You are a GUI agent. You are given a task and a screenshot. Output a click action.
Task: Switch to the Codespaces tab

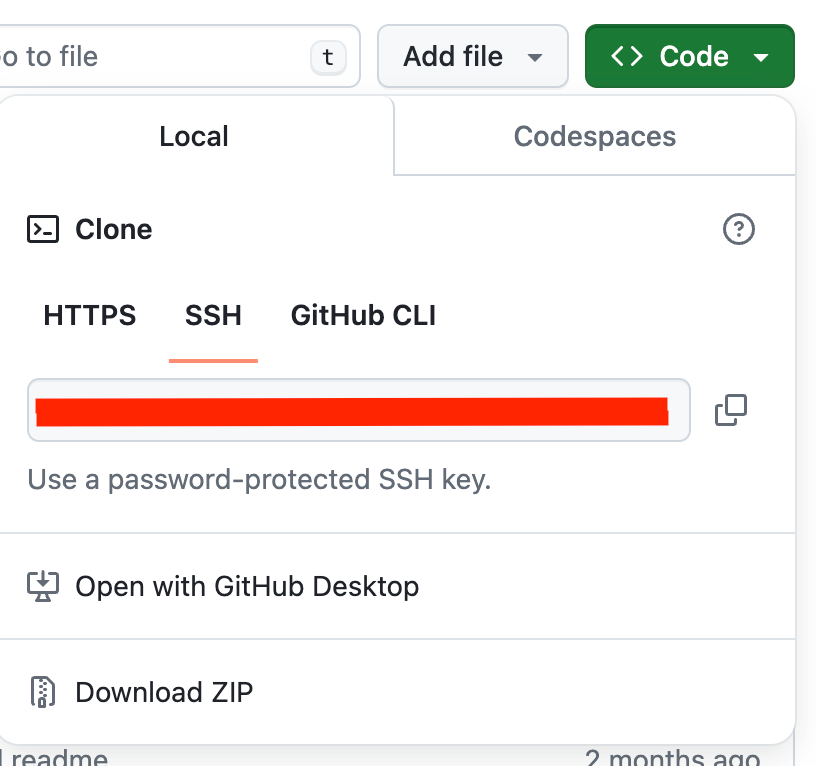[x=595, y=136]
